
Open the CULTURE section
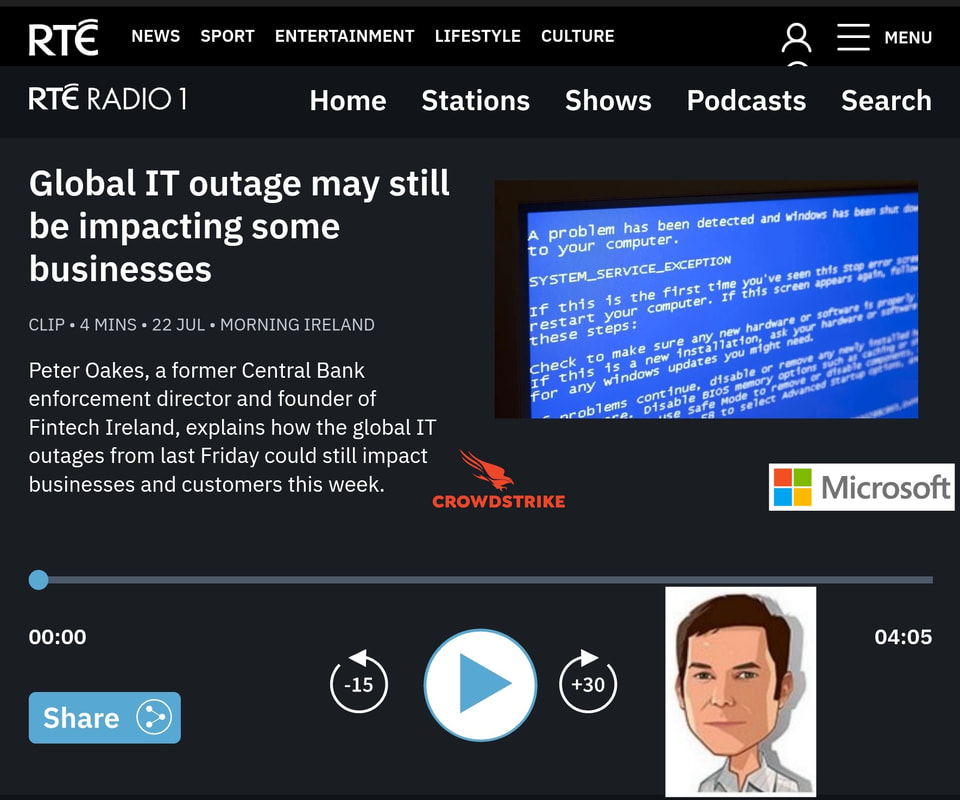click(577, 36)
